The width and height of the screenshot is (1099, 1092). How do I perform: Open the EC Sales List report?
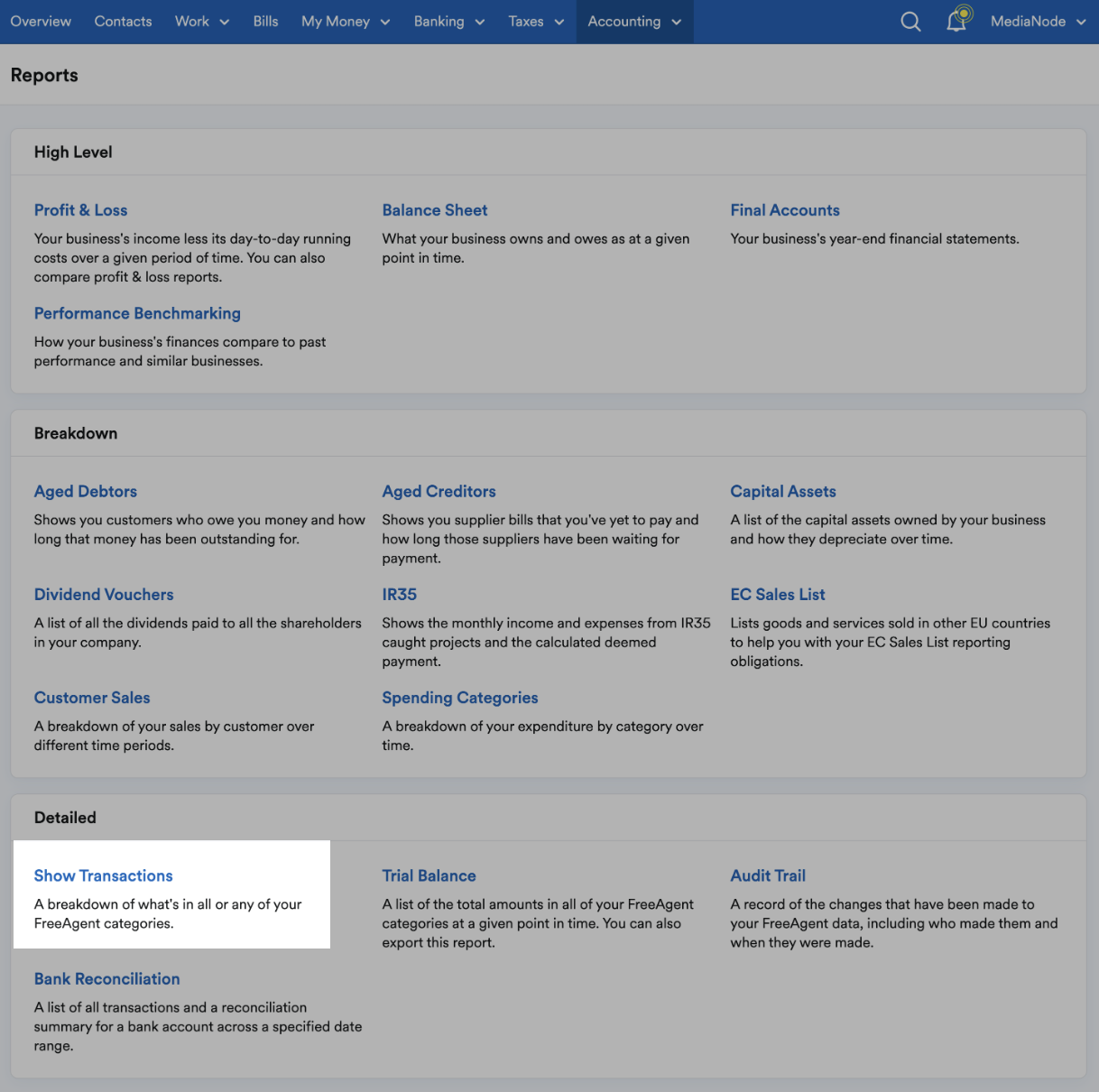coord(778,595)
